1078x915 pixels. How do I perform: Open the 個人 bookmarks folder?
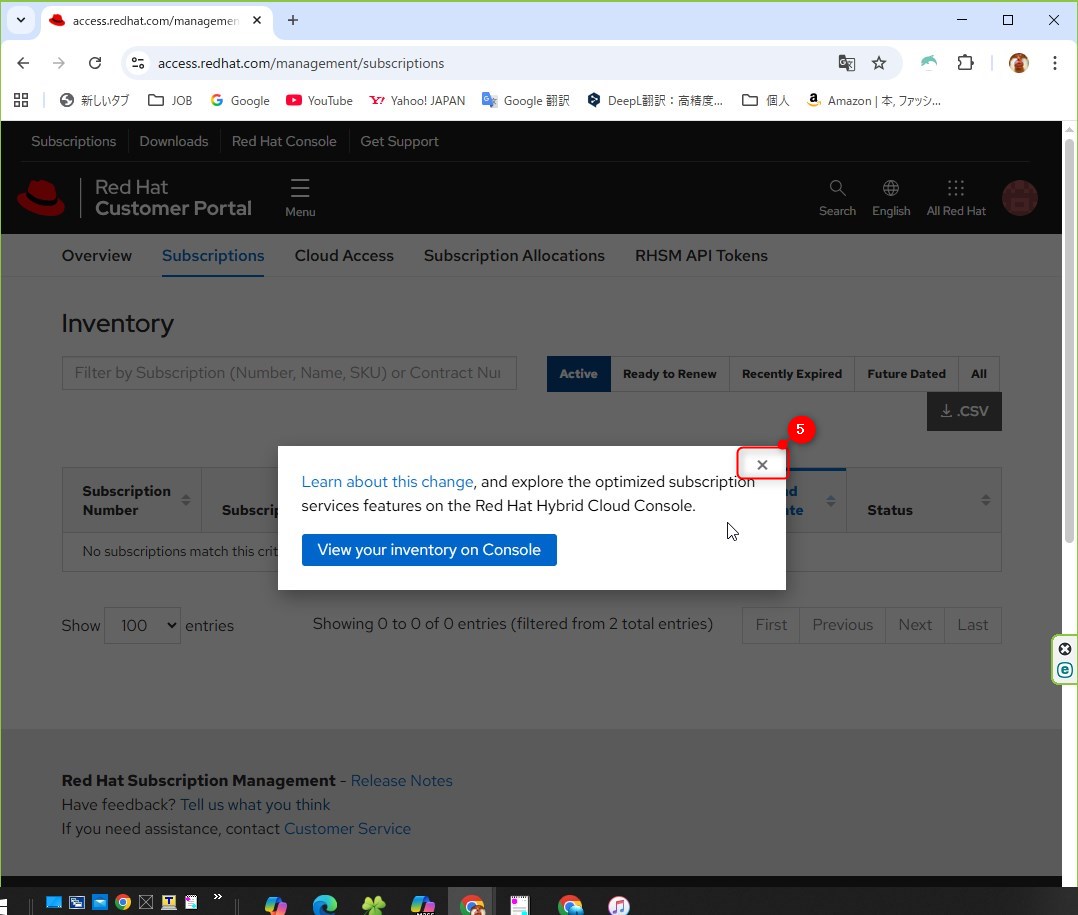[765, 100]
